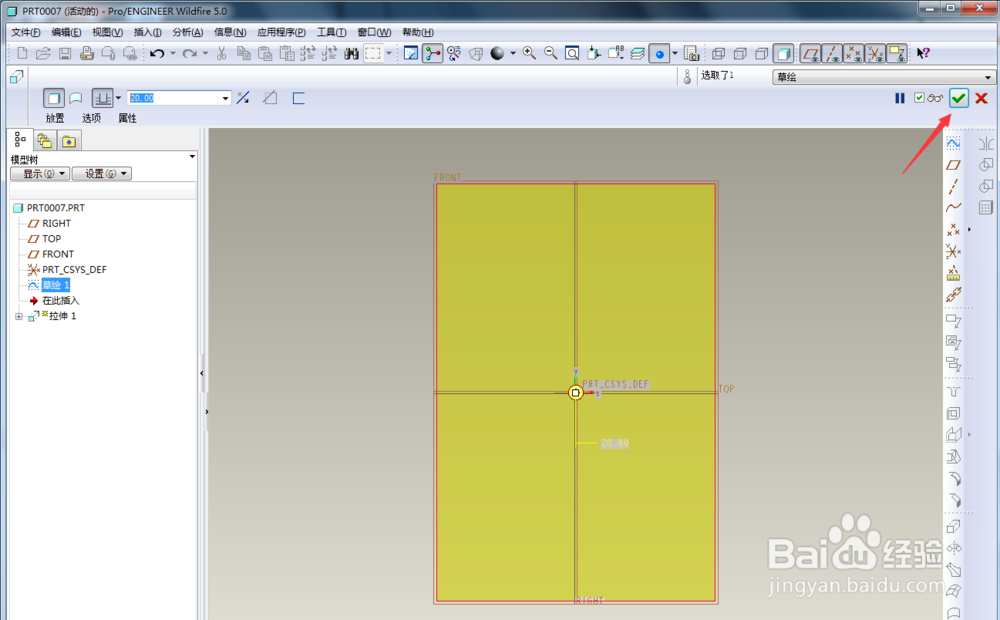Screen dimensions: 1000x620
Task: Click the open folder toolbar icon
Action: [43, 54]
